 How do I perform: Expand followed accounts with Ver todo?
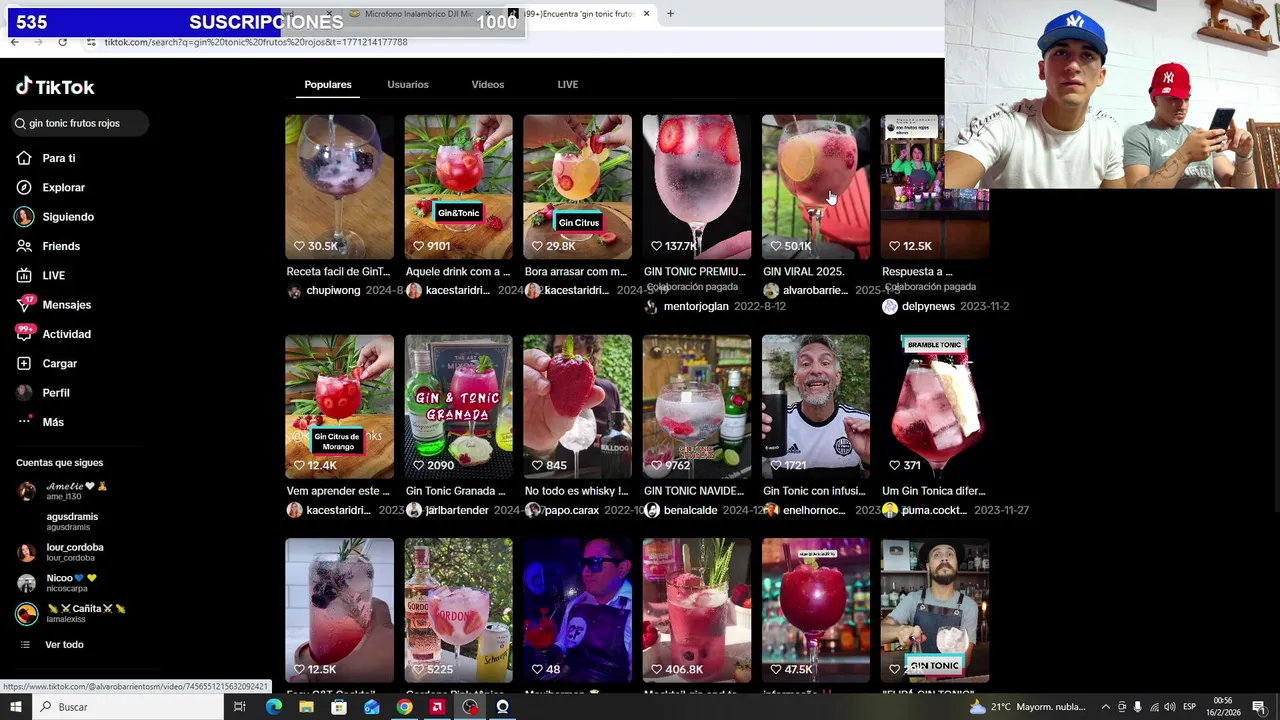click(64, 645)
